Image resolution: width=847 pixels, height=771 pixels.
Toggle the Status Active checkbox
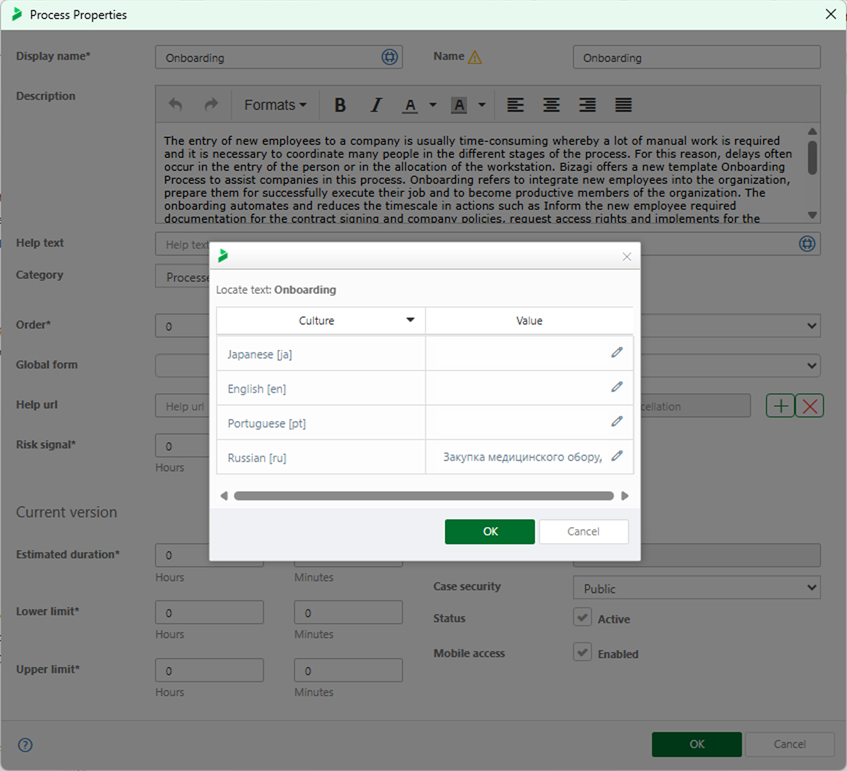pyautogui.click(x=582, y=617)
